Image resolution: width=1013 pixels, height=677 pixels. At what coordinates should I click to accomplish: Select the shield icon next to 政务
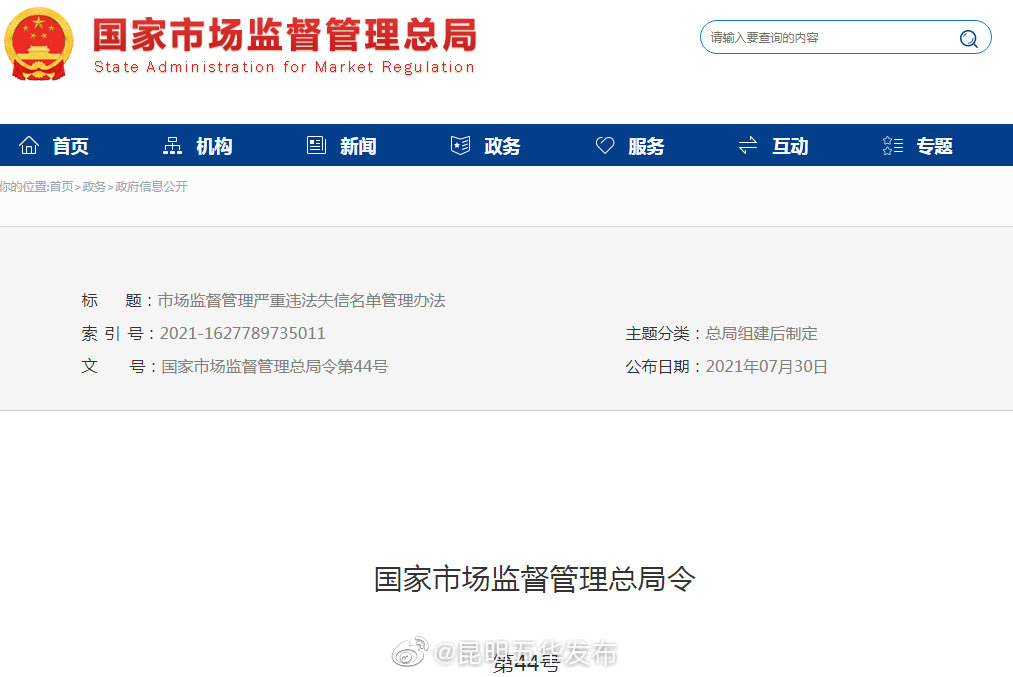click(x=459, y=145)
